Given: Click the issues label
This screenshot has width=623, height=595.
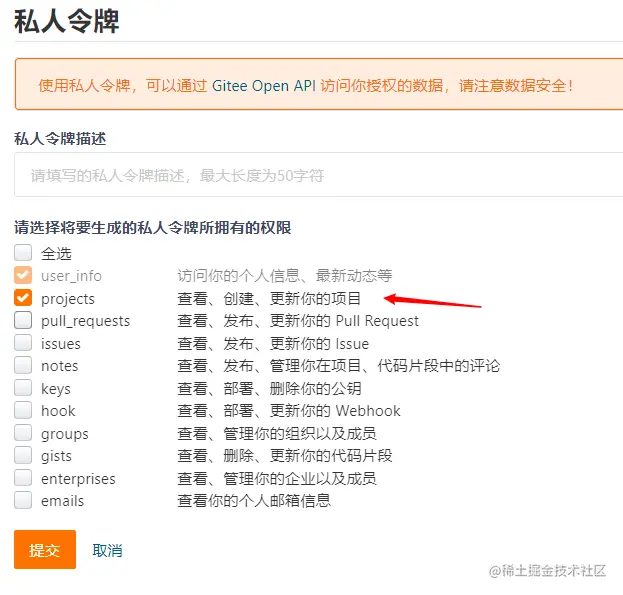Looking at the screenshot, I should 61,344.
